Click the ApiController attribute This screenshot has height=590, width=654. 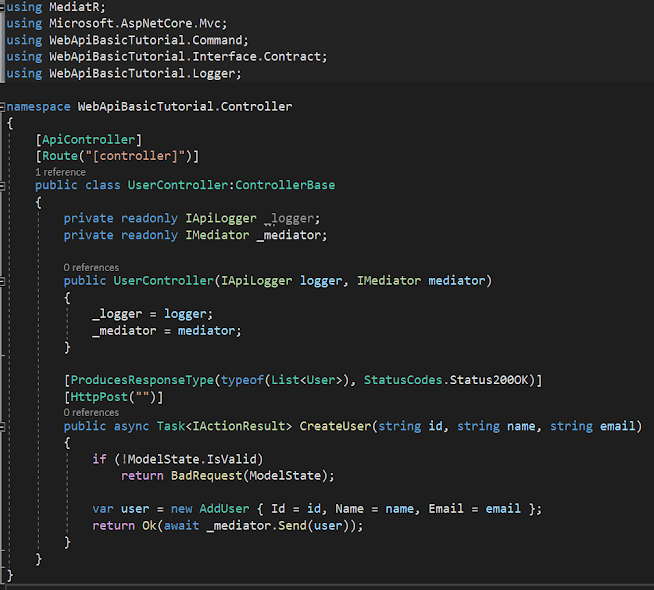tap(88, 139)
